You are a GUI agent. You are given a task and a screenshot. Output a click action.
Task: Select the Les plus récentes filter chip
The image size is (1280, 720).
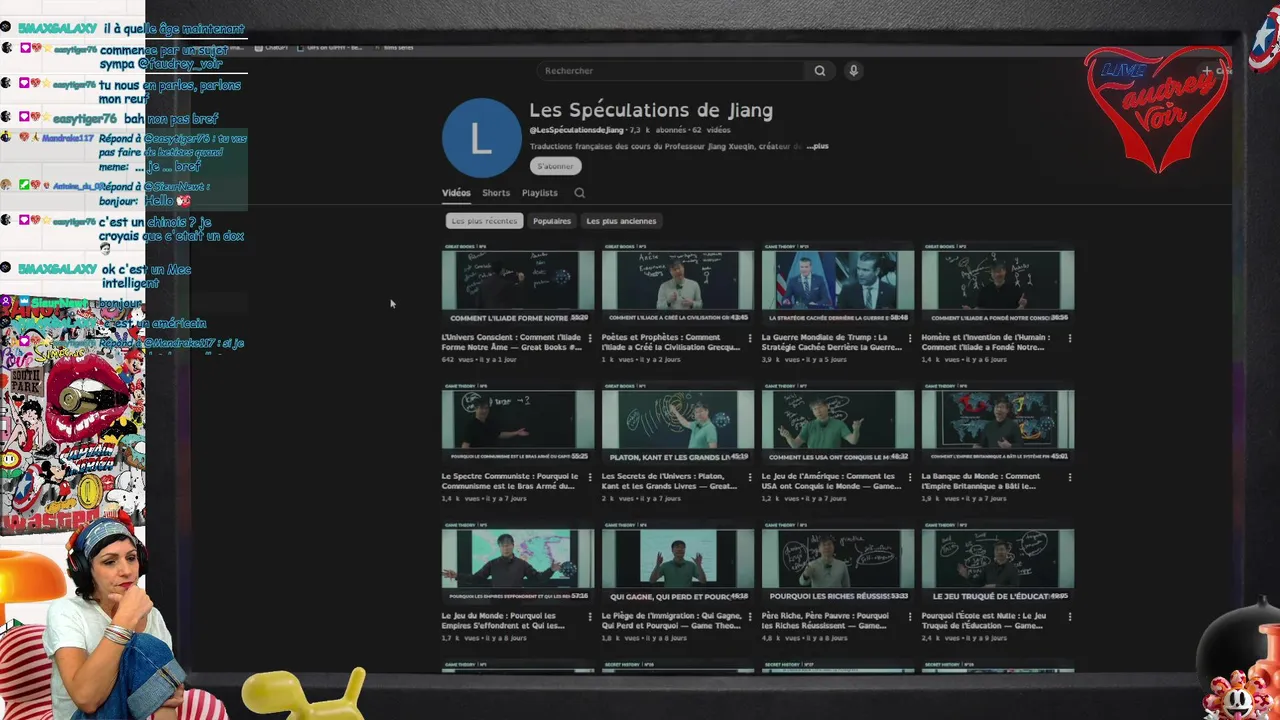484,221
